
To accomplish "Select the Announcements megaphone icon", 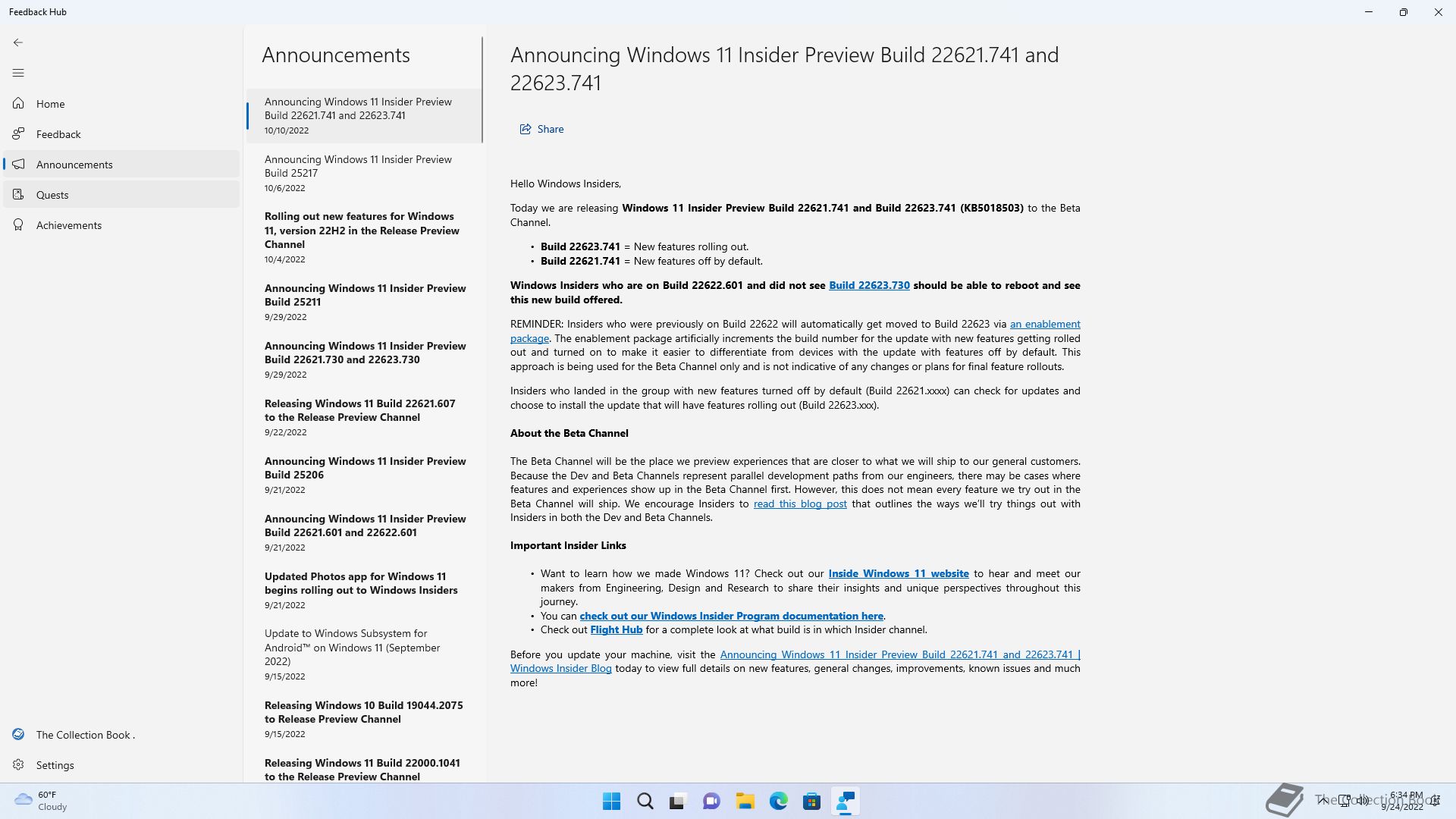I will point(18,164).
